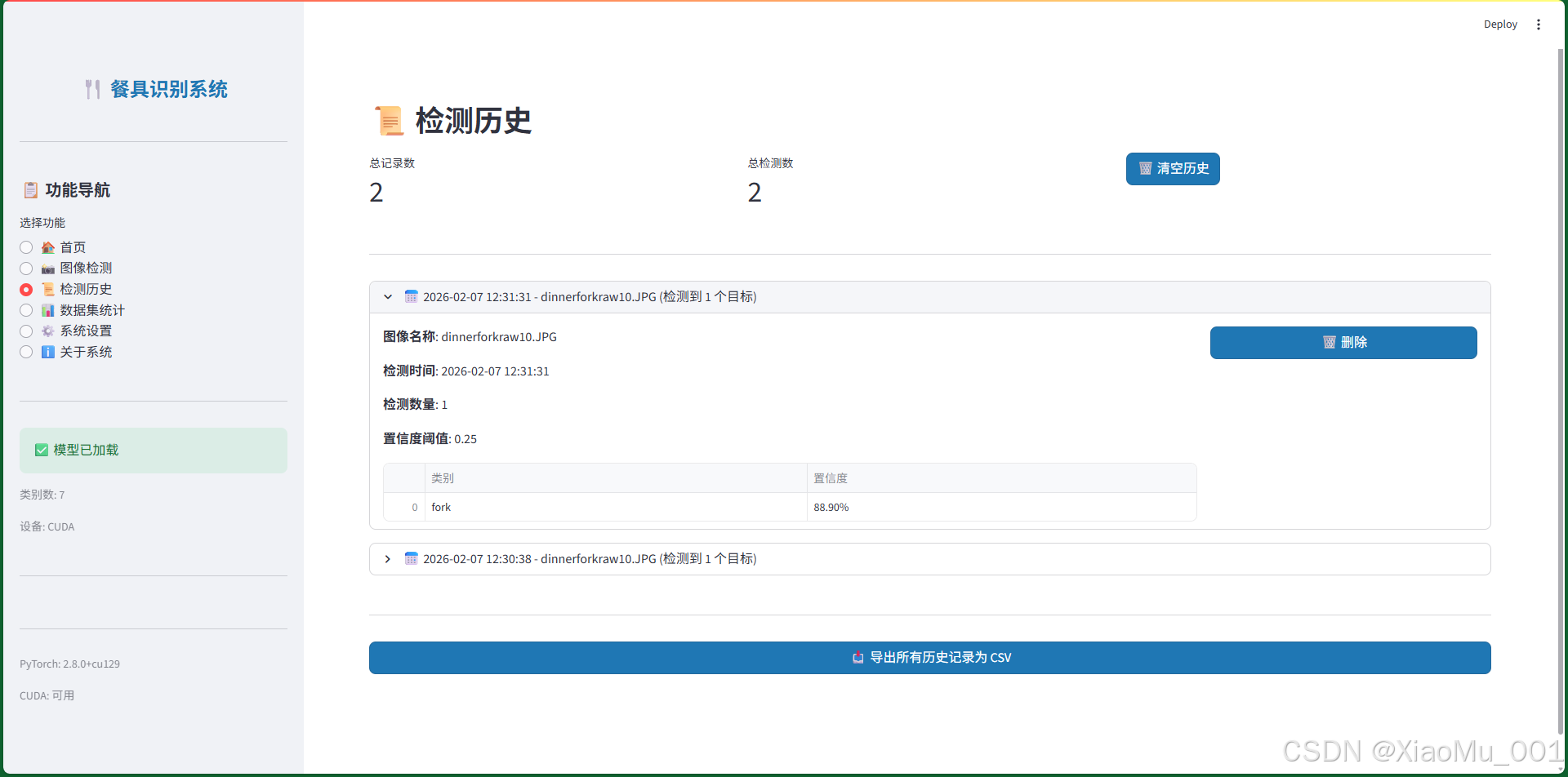The image size is (1568, 777).
Task: Click 导出所有历史记录为 CSV
Action: point(930,657)
